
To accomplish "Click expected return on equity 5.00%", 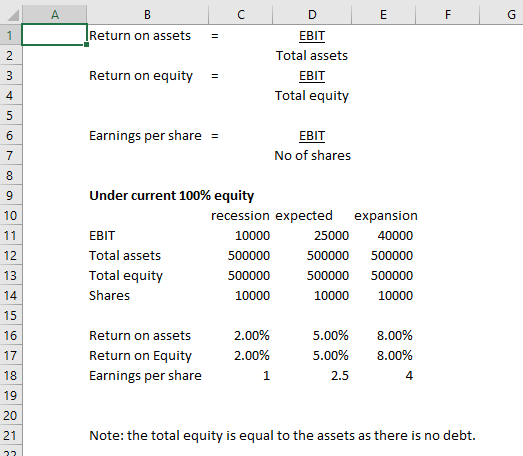I will point(331,356).
